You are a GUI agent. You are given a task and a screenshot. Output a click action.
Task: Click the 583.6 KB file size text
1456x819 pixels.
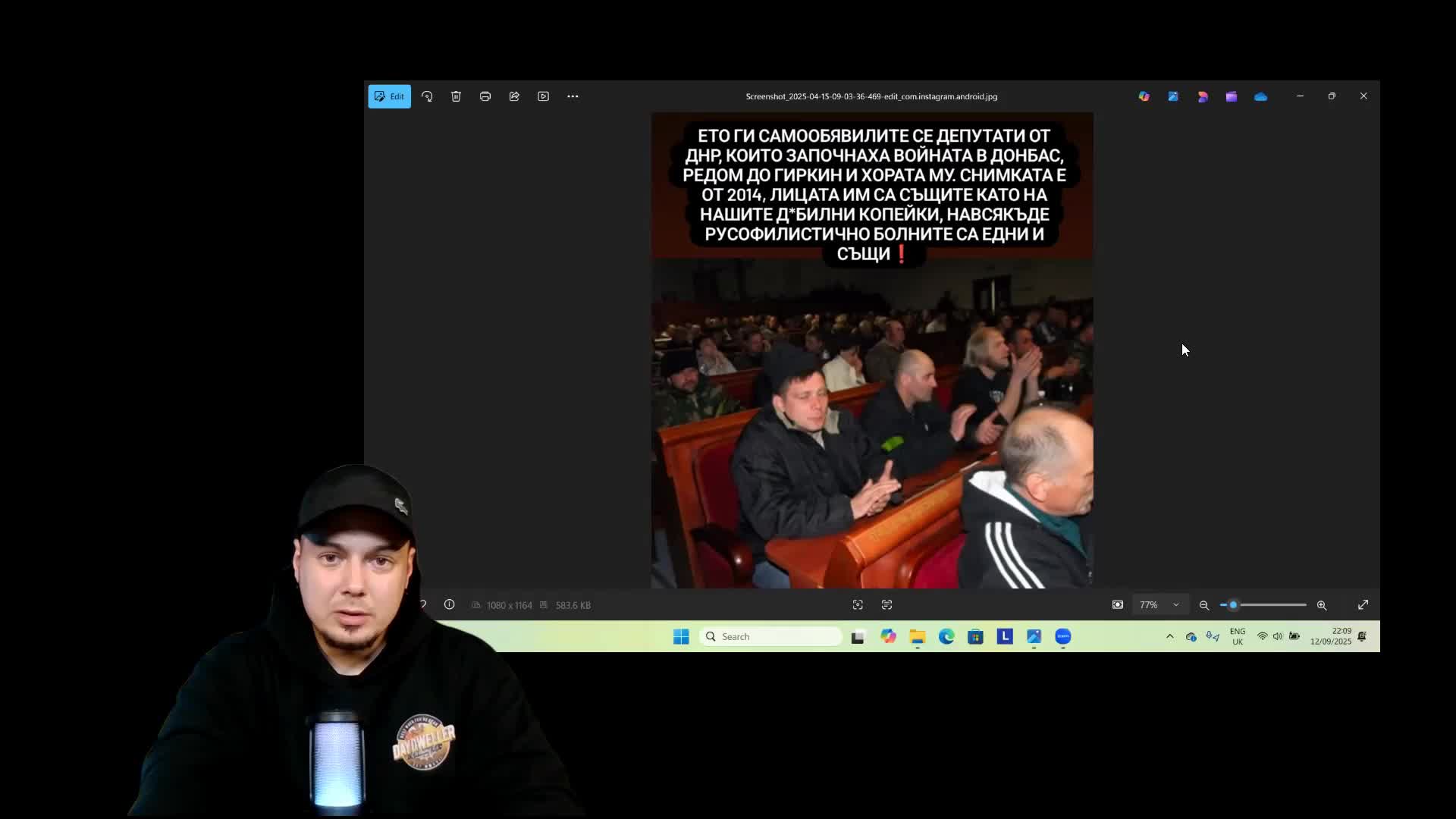(573, 605)
